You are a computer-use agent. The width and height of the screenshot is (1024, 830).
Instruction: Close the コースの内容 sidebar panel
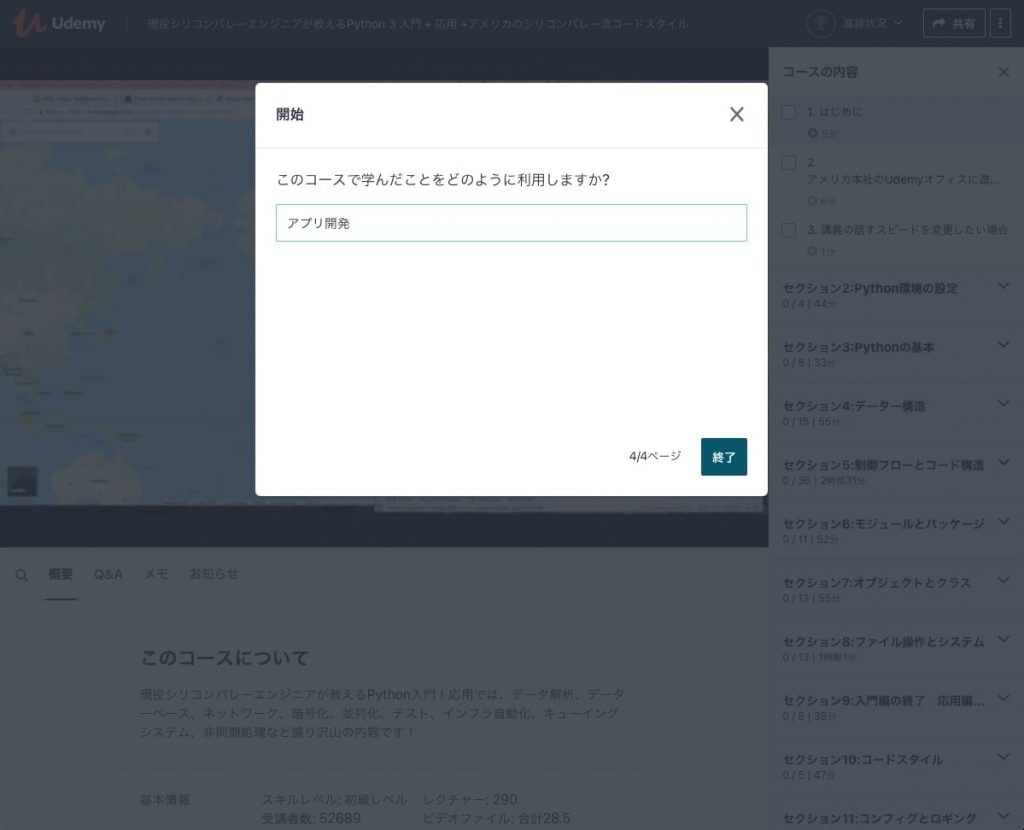[1004, 72]
